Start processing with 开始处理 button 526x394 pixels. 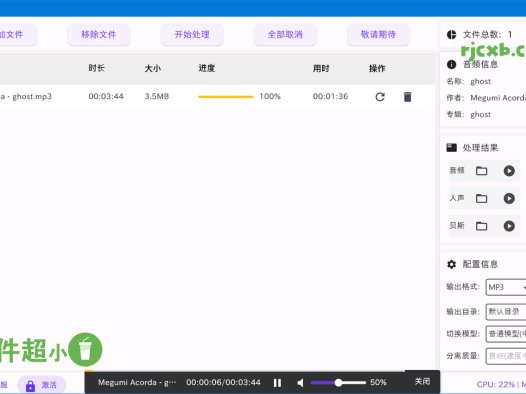(x=192, y=35)
